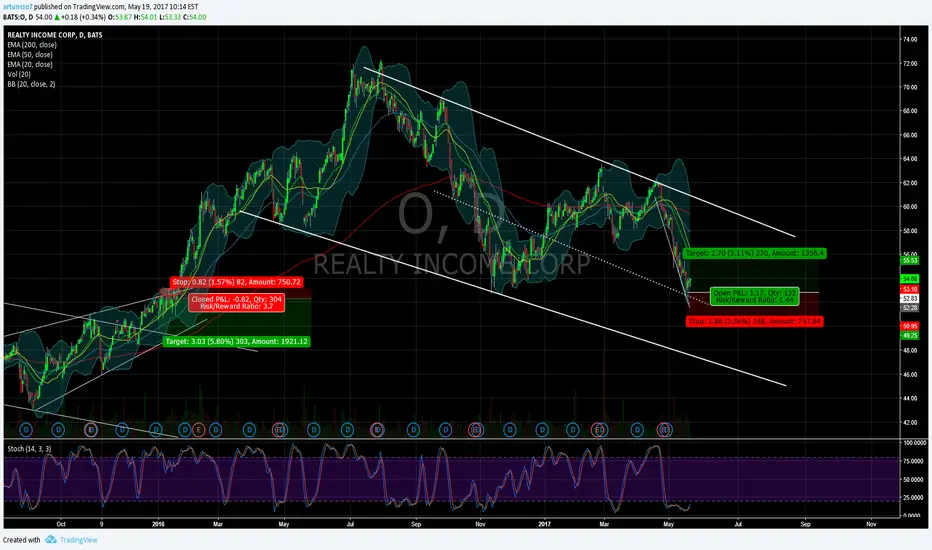
Task: Click the REALTY INCOME CORP, D, BATS title
Action: 55,35
